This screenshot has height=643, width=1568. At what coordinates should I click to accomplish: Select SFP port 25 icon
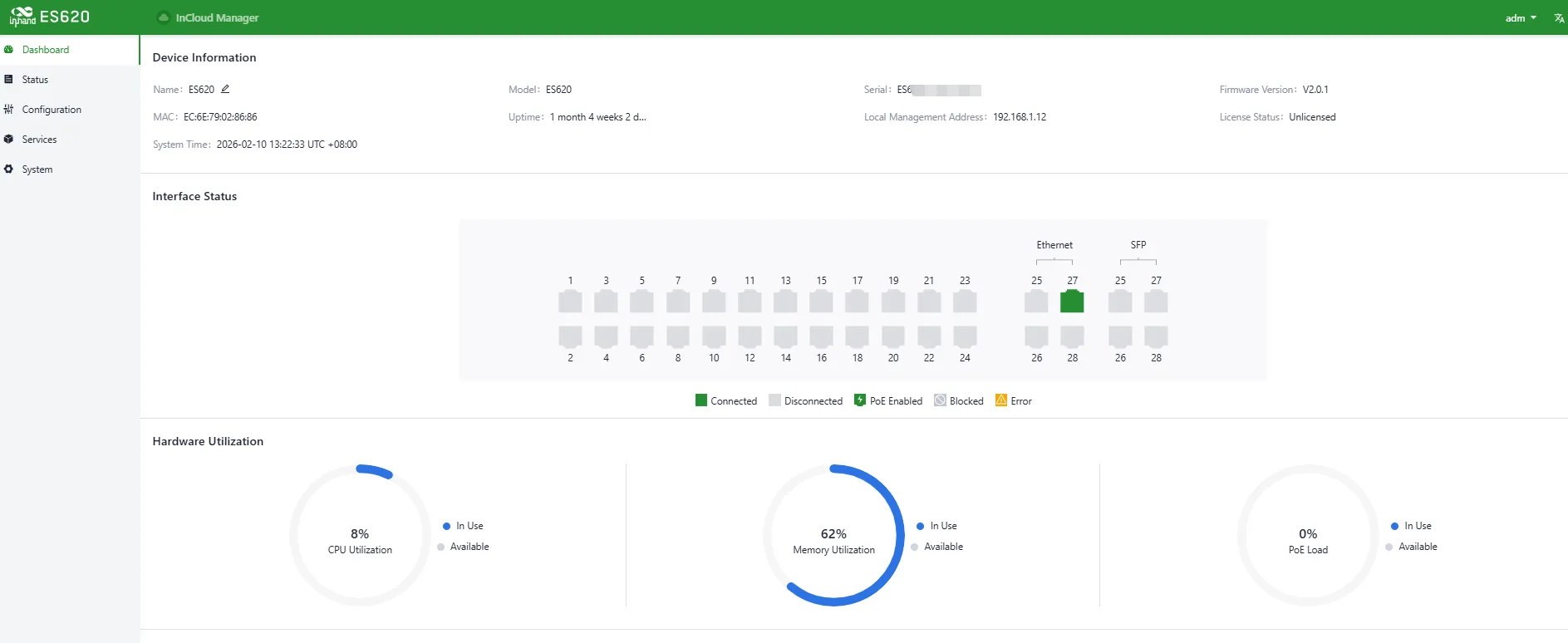click(1120, 301)
